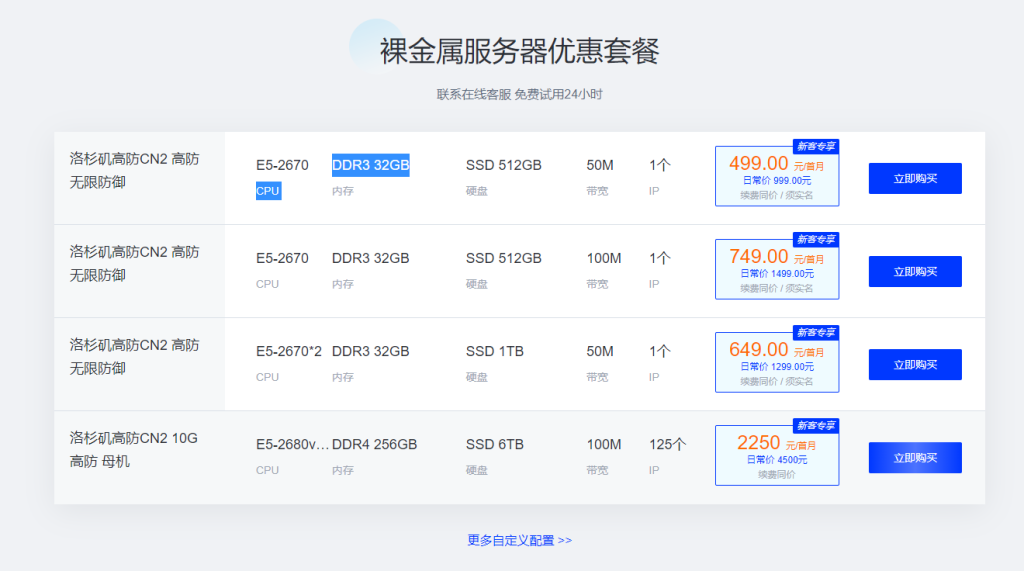Select buy now for the 649.00 plan
The height and width of the screenshot is (571, 1024).
pyautogui.click(x=914, y=365)
